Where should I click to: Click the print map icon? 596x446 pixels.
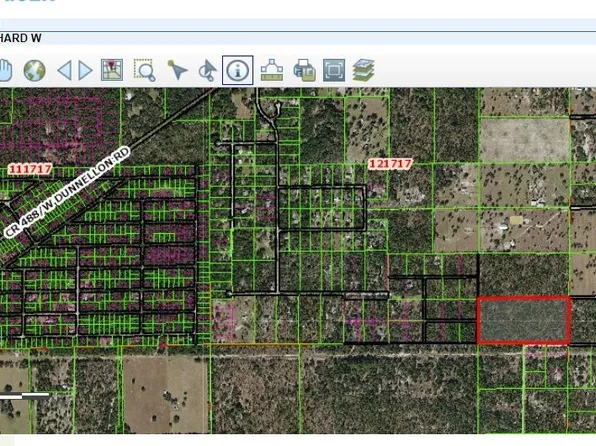click(x=304, y=70)
